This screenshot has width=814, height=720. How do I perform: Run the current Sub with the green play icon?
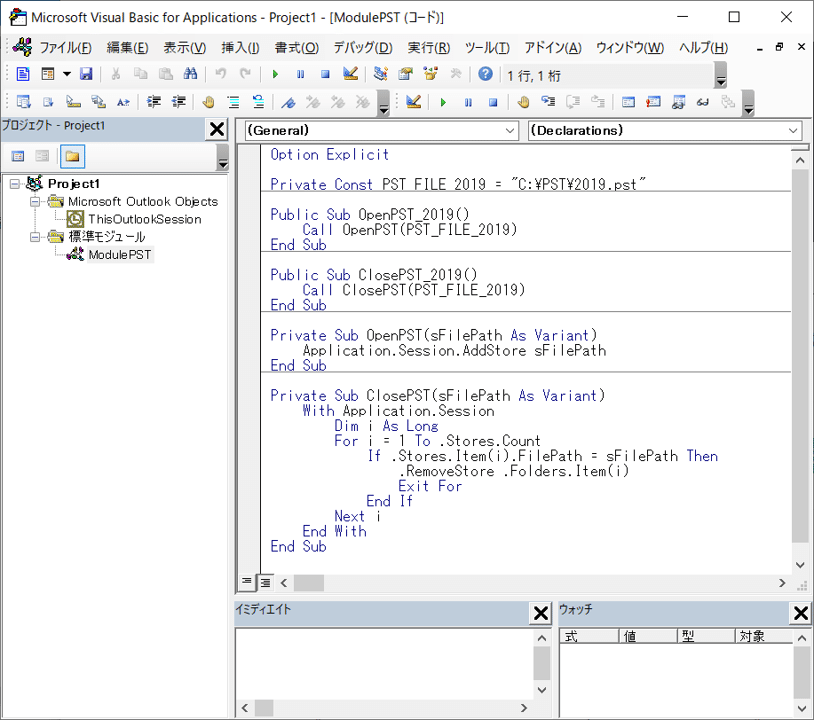click(277, 73)
